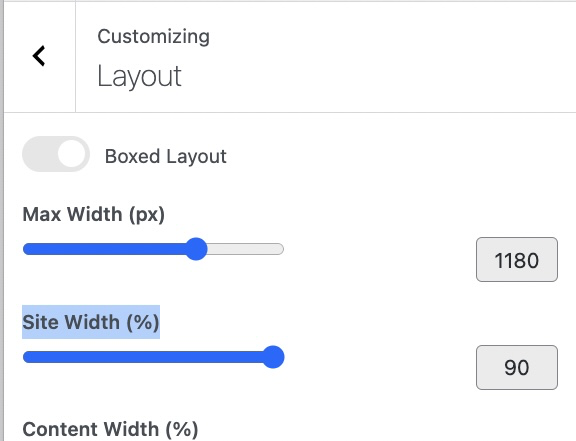576x441 pixels.
Task: Click the Max Width (px) label
Action: 94,214
